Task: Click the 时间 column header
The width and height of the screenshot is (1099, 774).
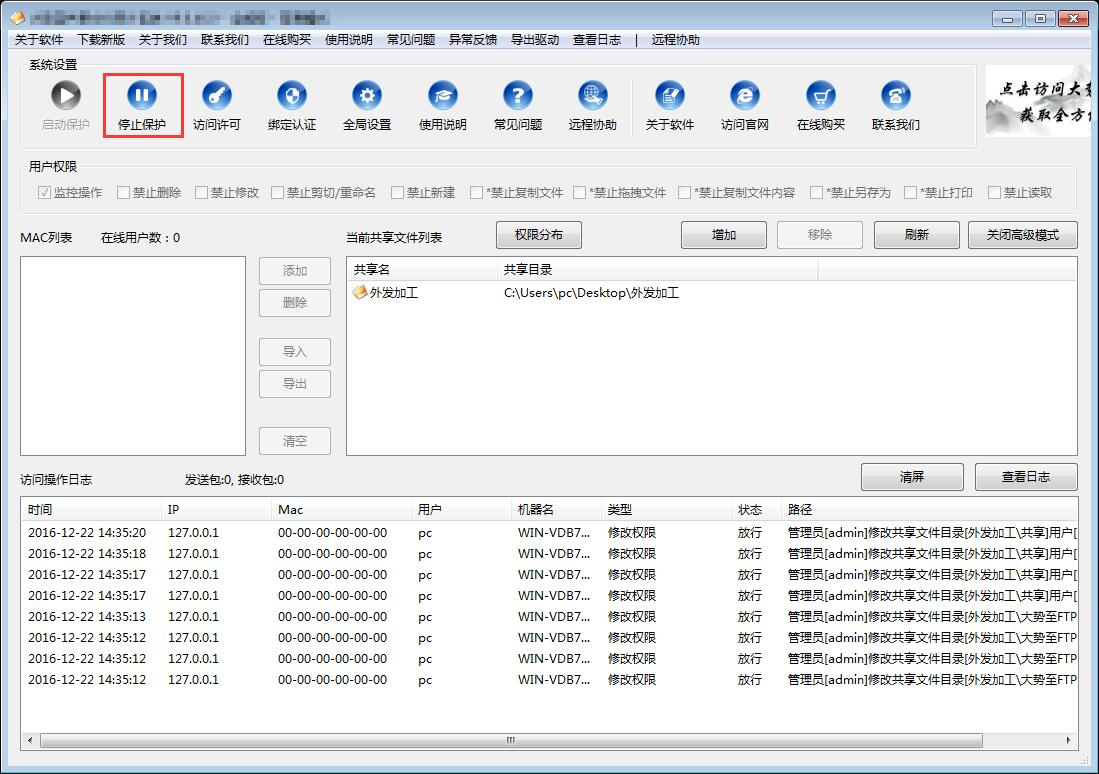Action: coord(41,510)
